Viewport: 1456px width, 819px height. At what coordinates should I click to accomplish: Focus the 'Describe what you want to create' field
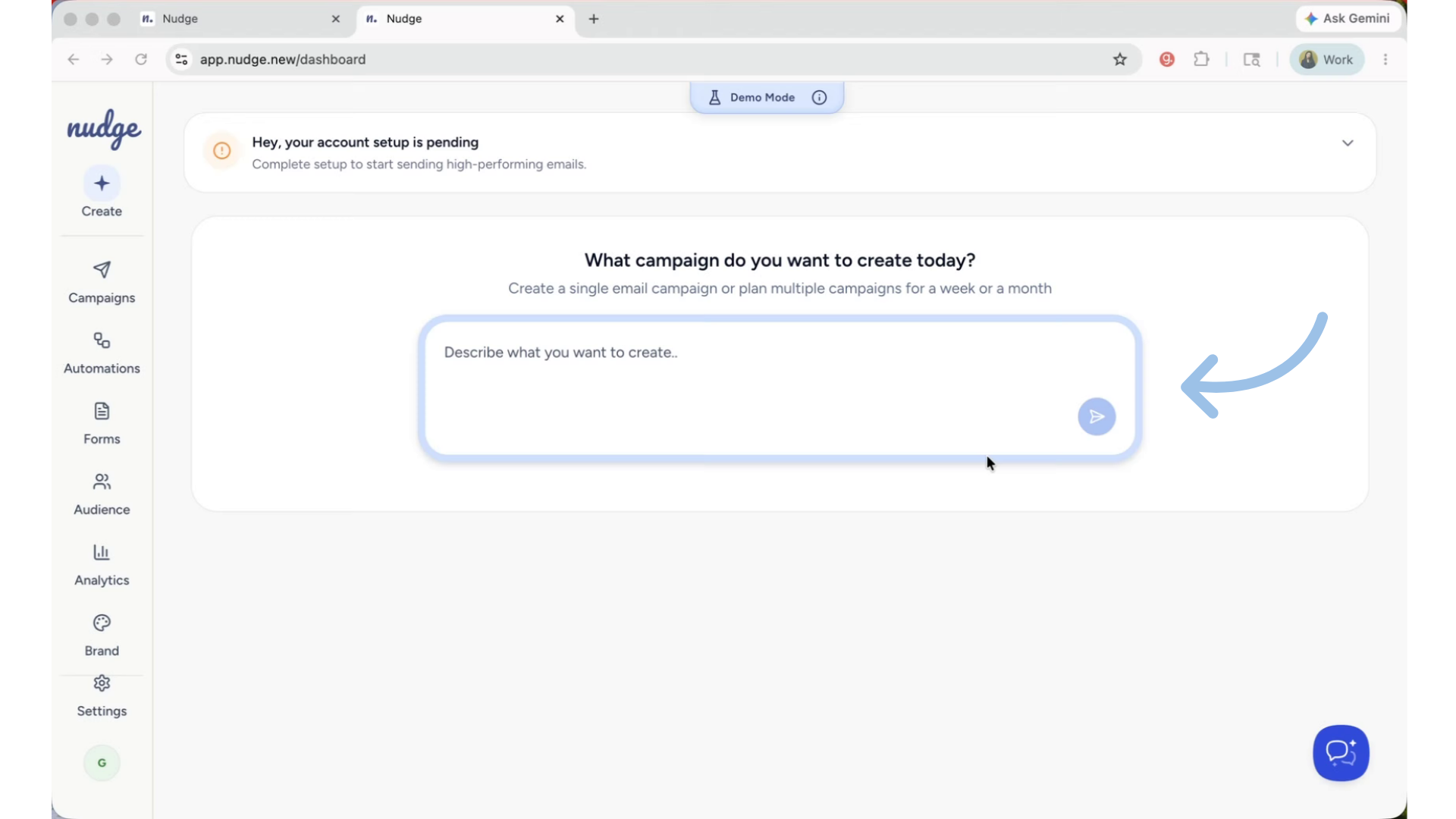point(780,388)
